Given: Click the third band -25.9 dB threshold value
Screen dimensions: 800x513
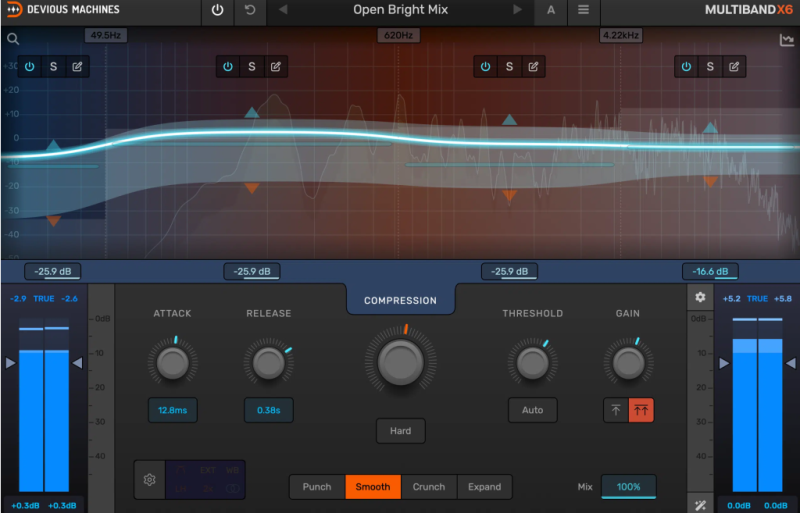Looking at the screenshot, I should coord(509,272).
